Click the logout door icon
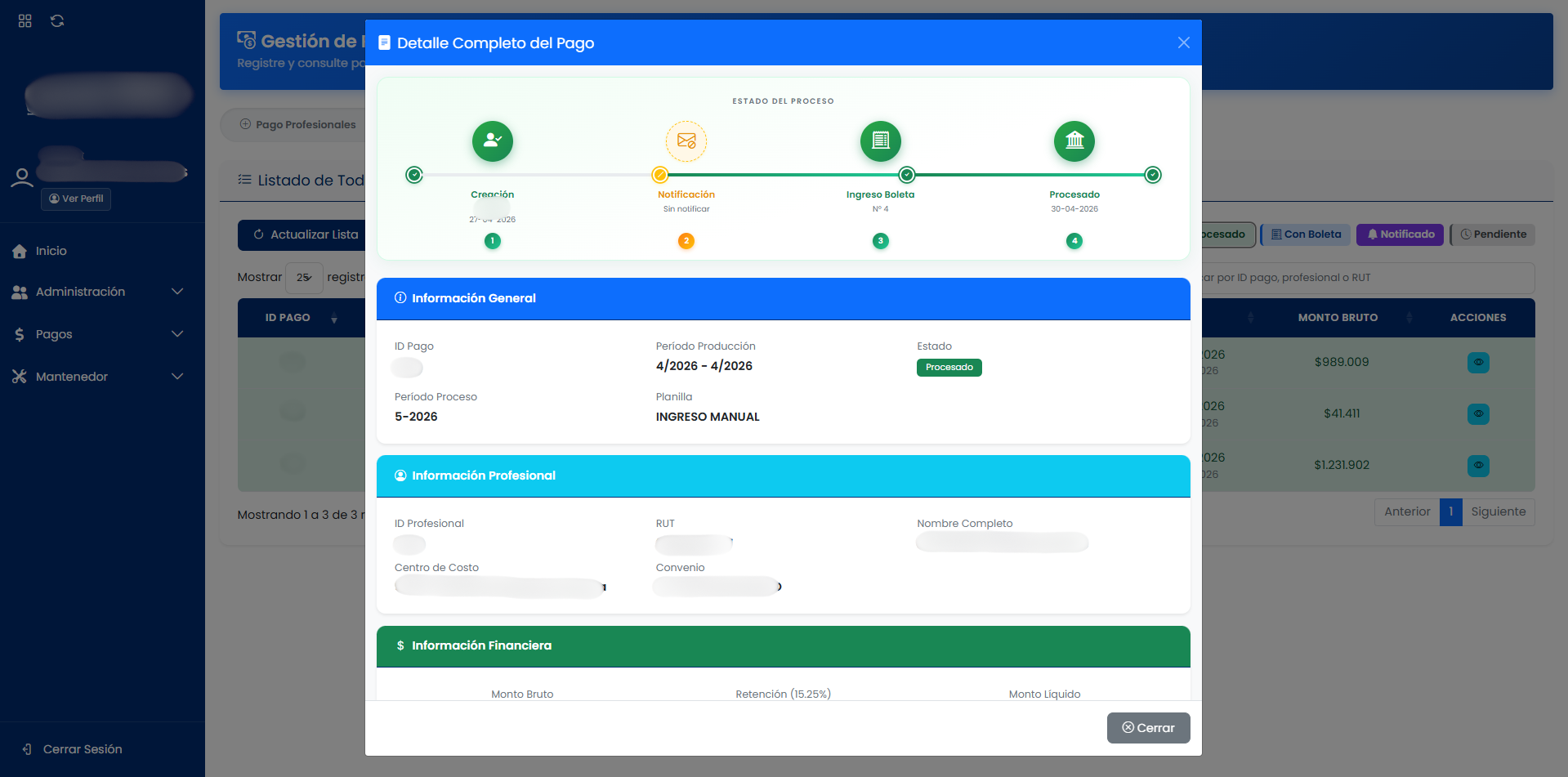Viewport: 1568px width, 777px height. 27,749
